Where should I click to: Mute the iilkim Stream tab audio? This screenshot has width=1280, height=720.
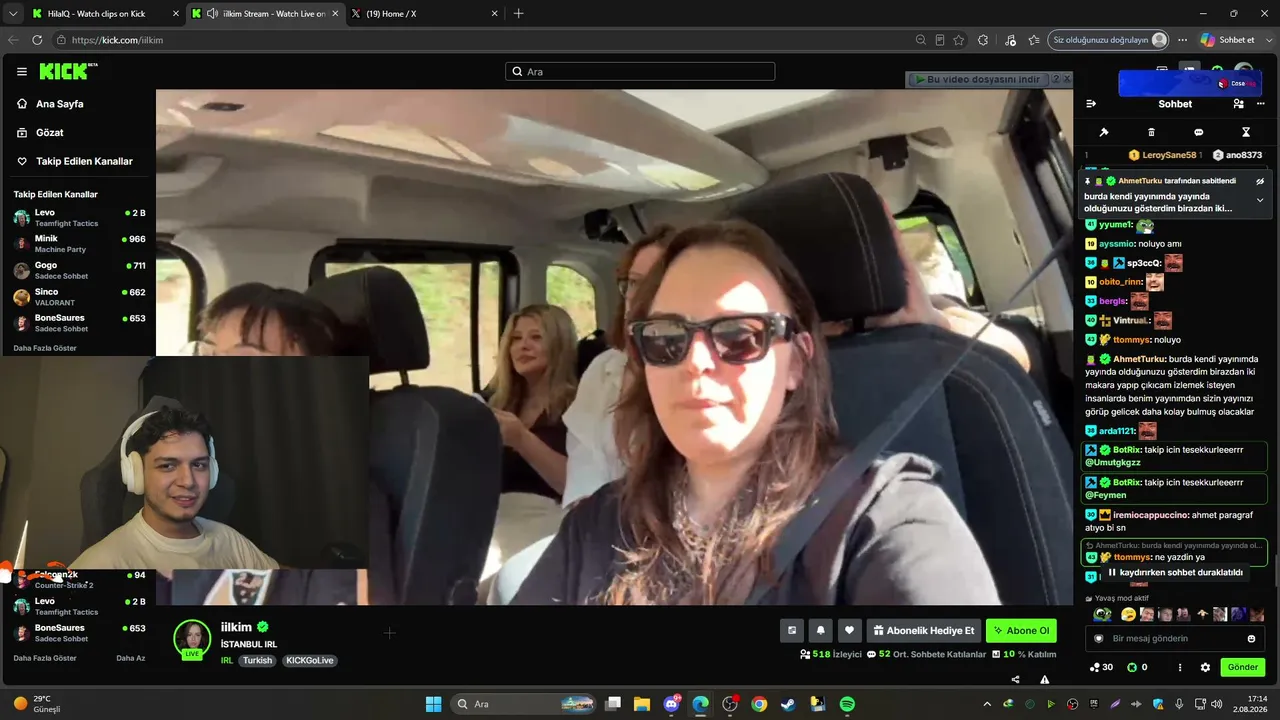(212, 14)
